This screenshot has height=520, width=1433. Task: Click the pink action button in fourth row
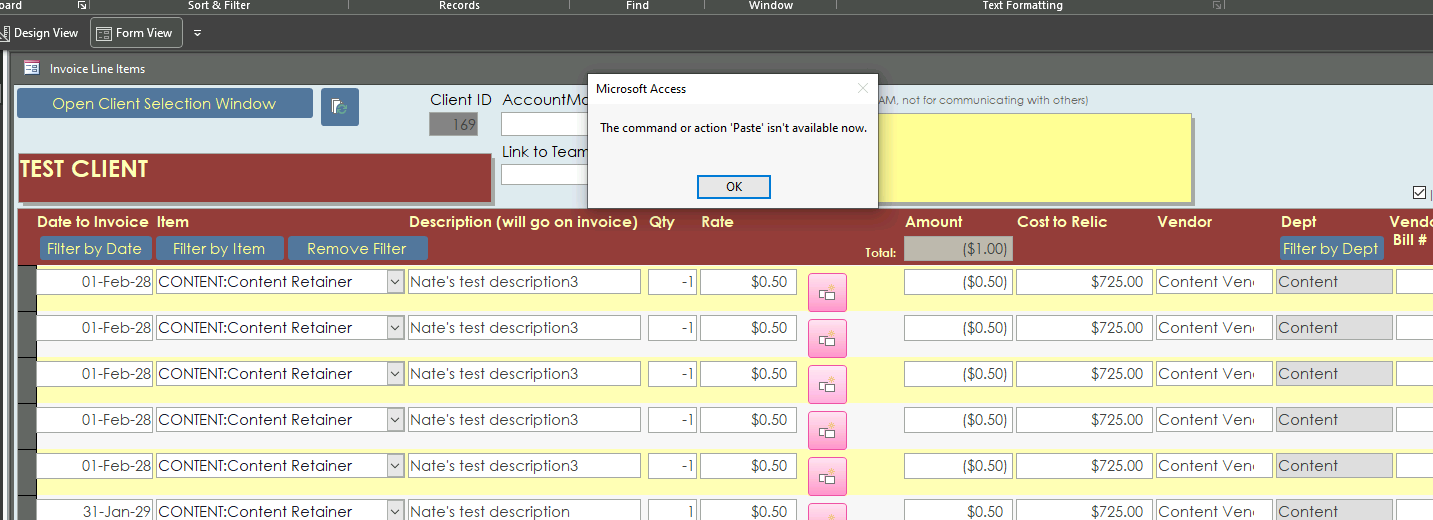point(827,431)
